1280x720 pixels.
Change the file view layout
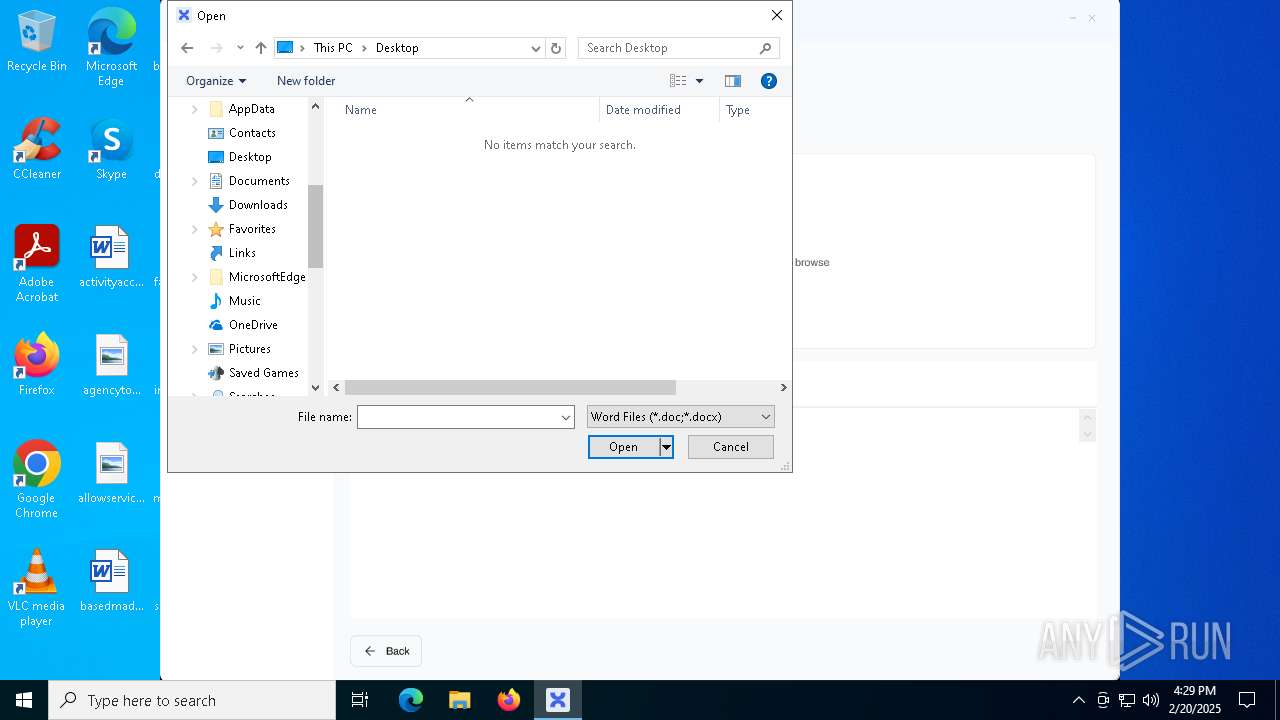679,81
